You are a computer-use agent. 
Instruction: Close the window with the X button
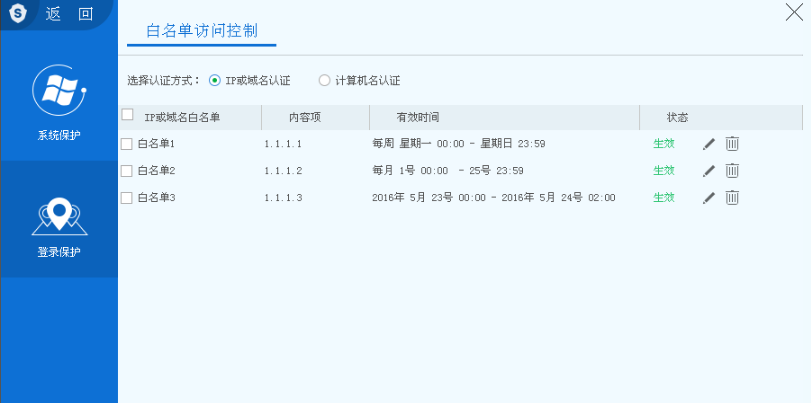(x=794, y=12)
